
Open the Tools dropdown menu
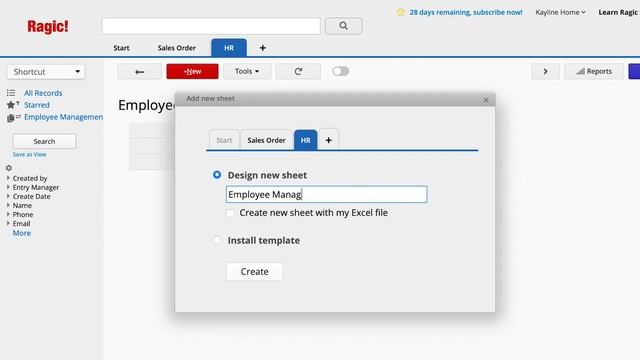(247, 71)
